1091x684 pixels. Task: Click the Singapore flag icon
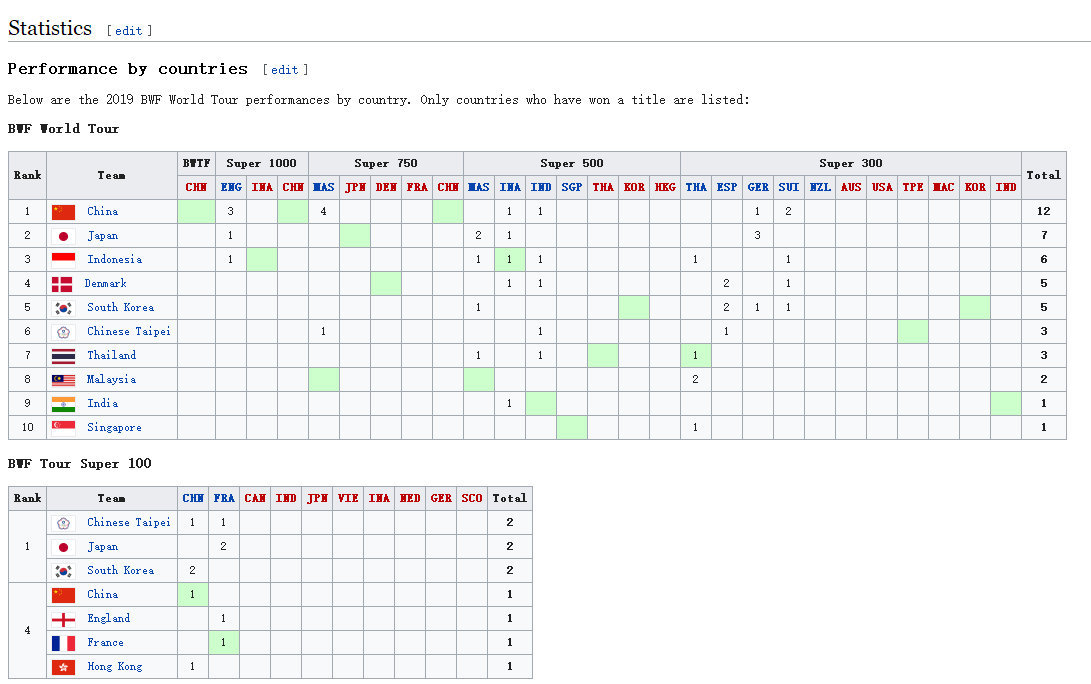63,428
